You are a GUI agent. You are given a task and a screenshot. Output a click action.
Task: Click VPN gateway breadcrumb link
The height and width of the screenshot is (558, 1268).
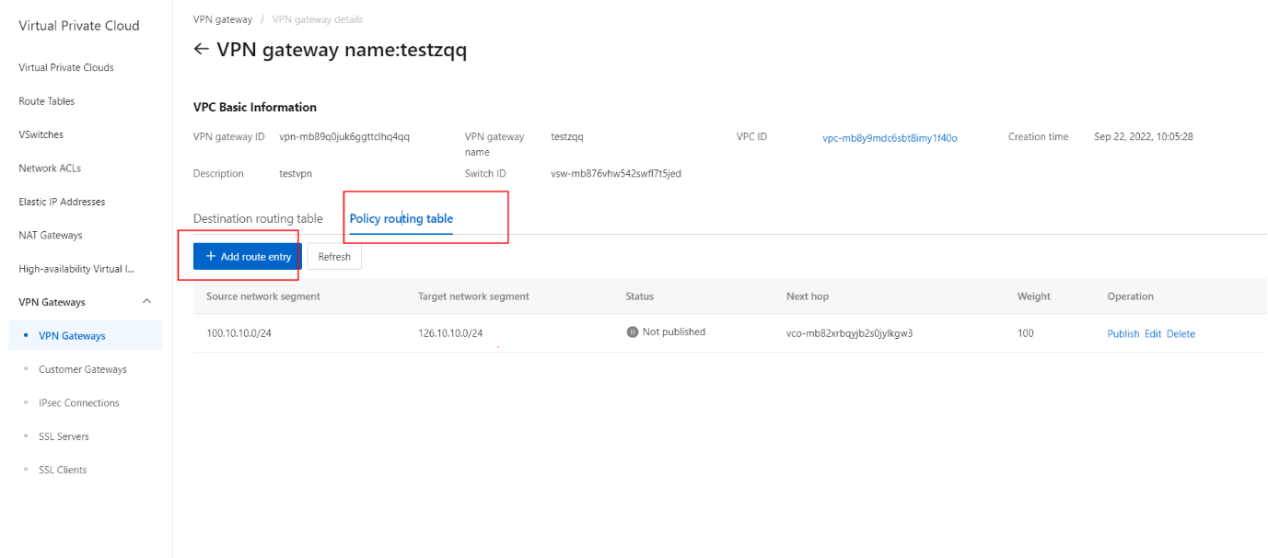(223, 20)
